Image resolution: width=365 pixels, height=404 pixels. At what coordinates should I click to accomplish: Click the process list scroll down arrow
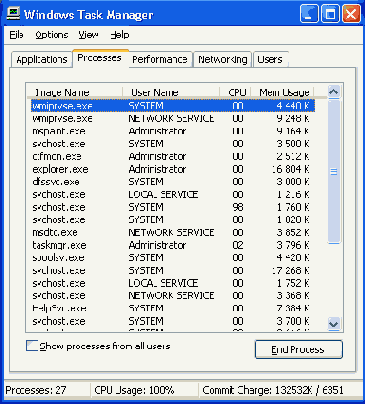(x=334, y=323)
